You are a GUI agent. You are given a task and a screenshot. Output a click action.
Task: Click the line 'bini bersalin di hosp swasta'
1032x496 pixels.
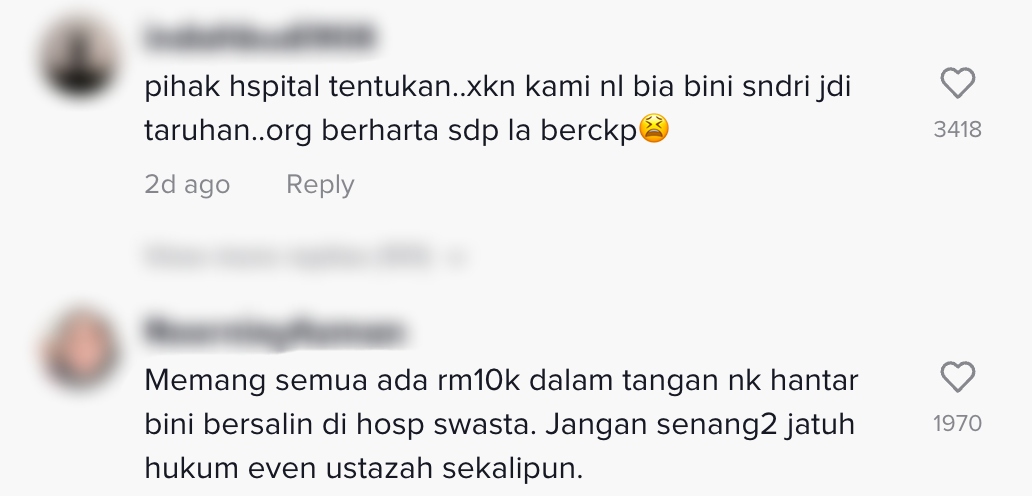[x=499, y=424]
